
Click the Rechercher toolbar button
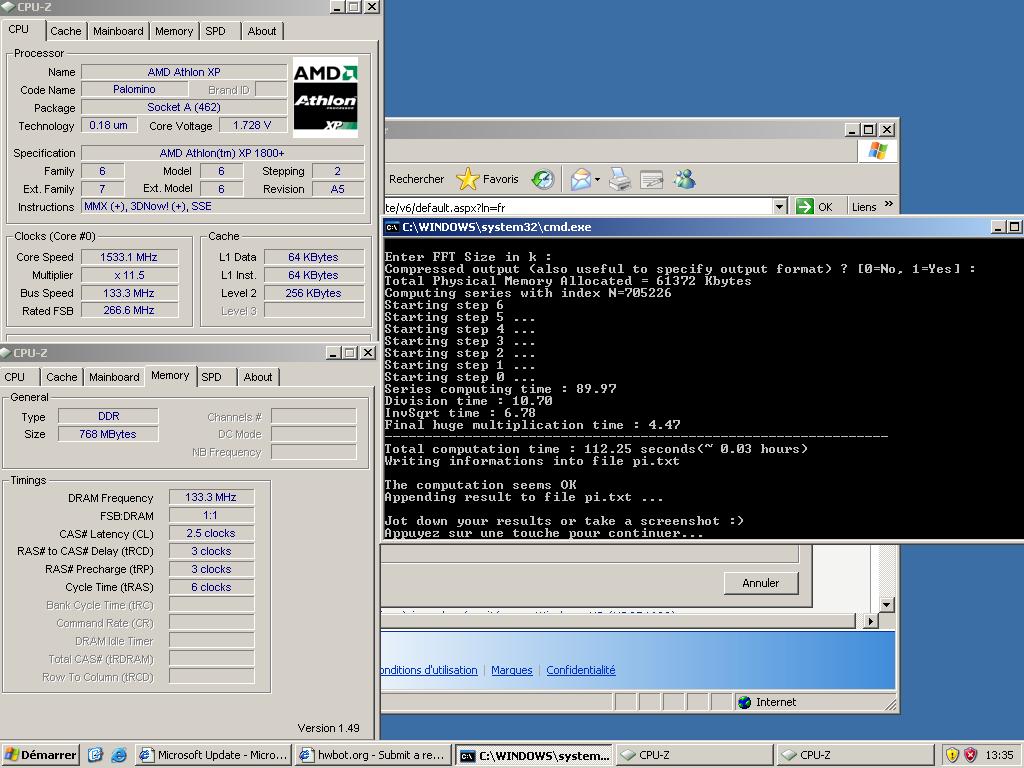click(417, 179)
